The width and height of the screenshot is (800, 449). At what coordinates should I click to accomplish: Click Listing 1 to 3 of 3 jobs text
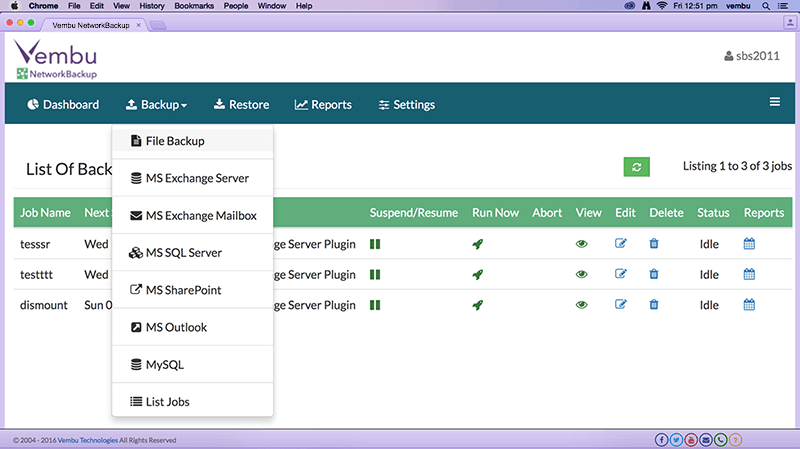coord(737,166)
